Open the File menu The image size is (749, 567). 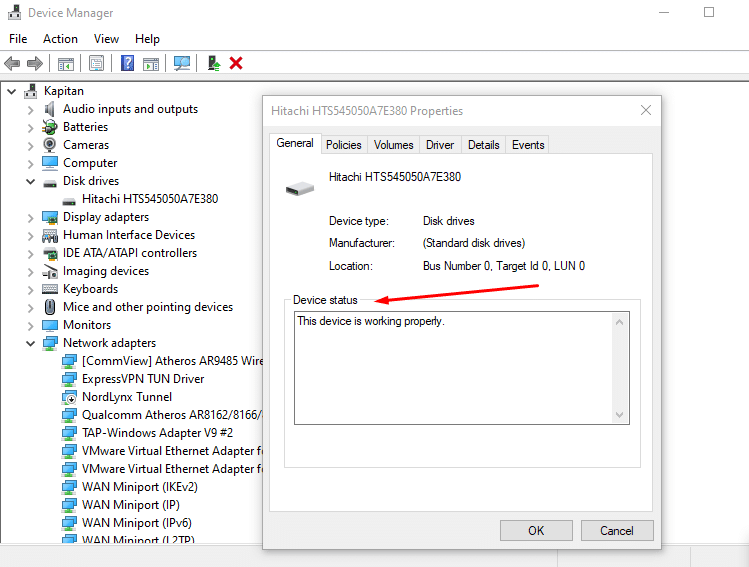pyautogui.click(x=18, y=39)
